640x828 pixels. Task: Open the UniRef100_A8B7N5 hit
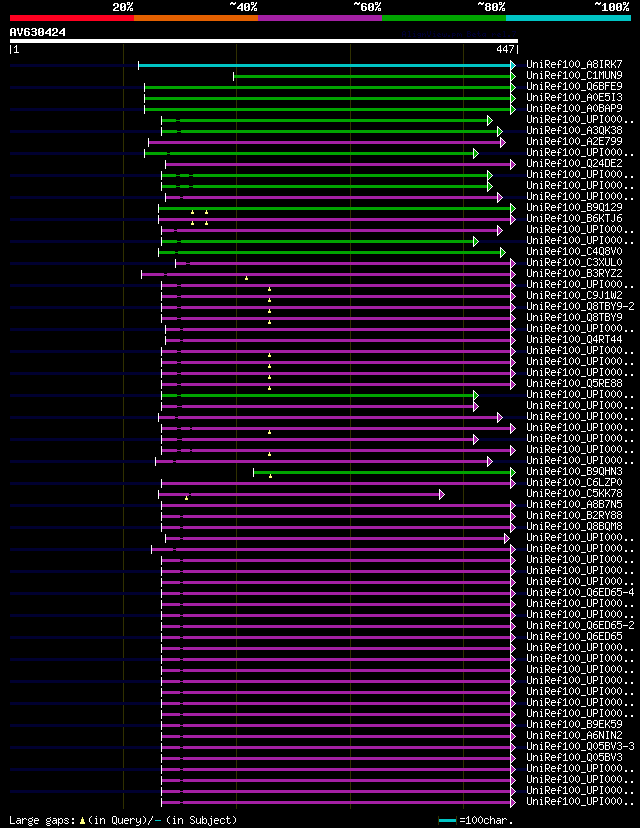574,504
